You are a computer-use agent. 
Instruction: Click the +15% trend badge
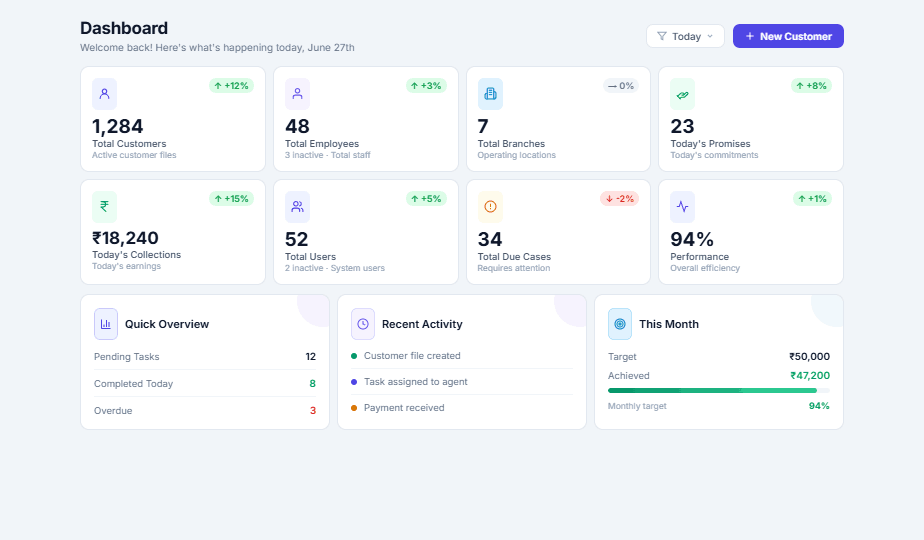[231, 199]
